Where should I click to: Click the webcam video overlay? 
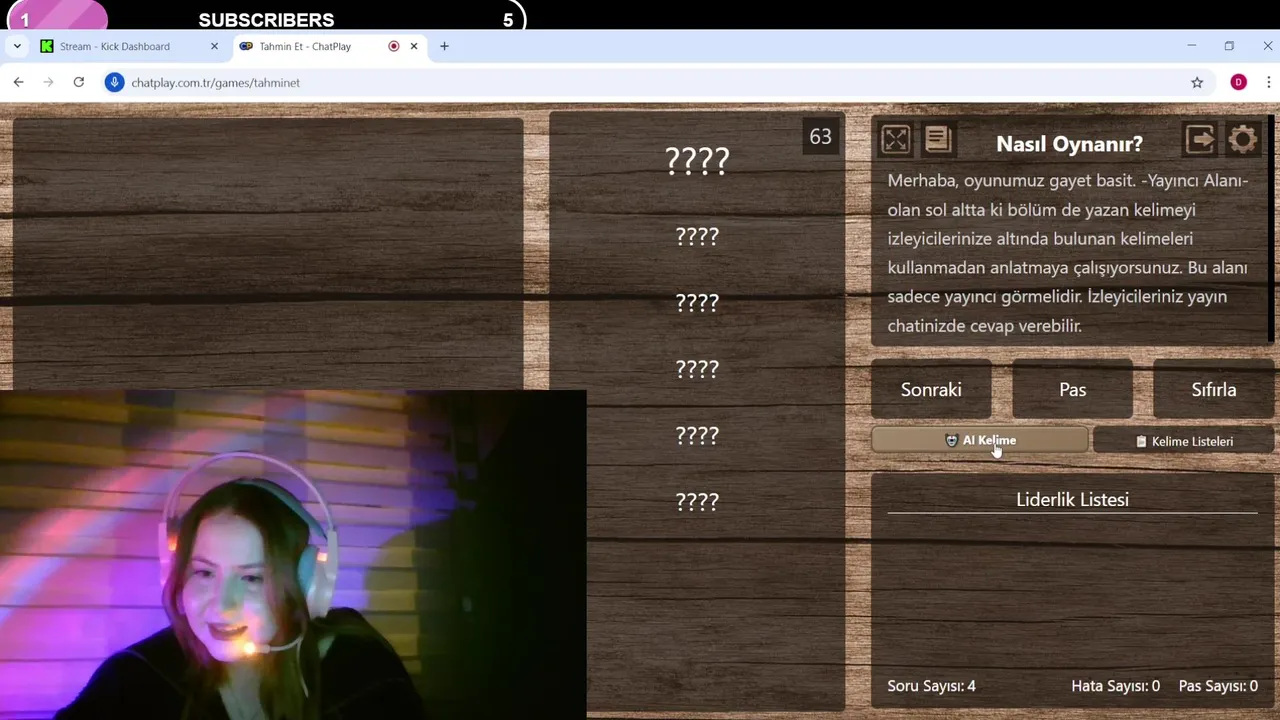(x=292, y=555)
